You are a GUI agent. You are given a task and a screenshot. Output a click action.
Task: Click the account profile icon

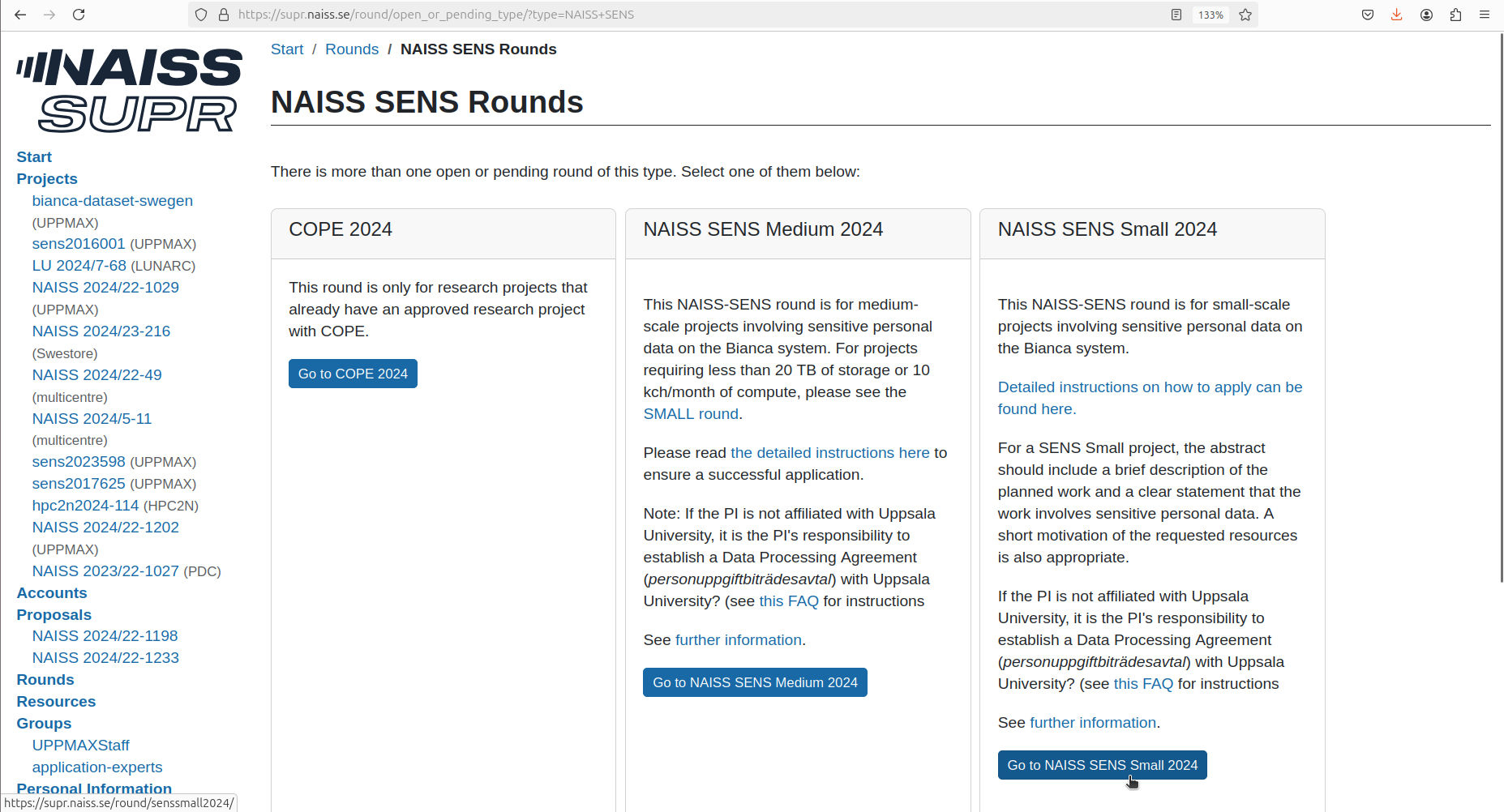point(1427,14)
